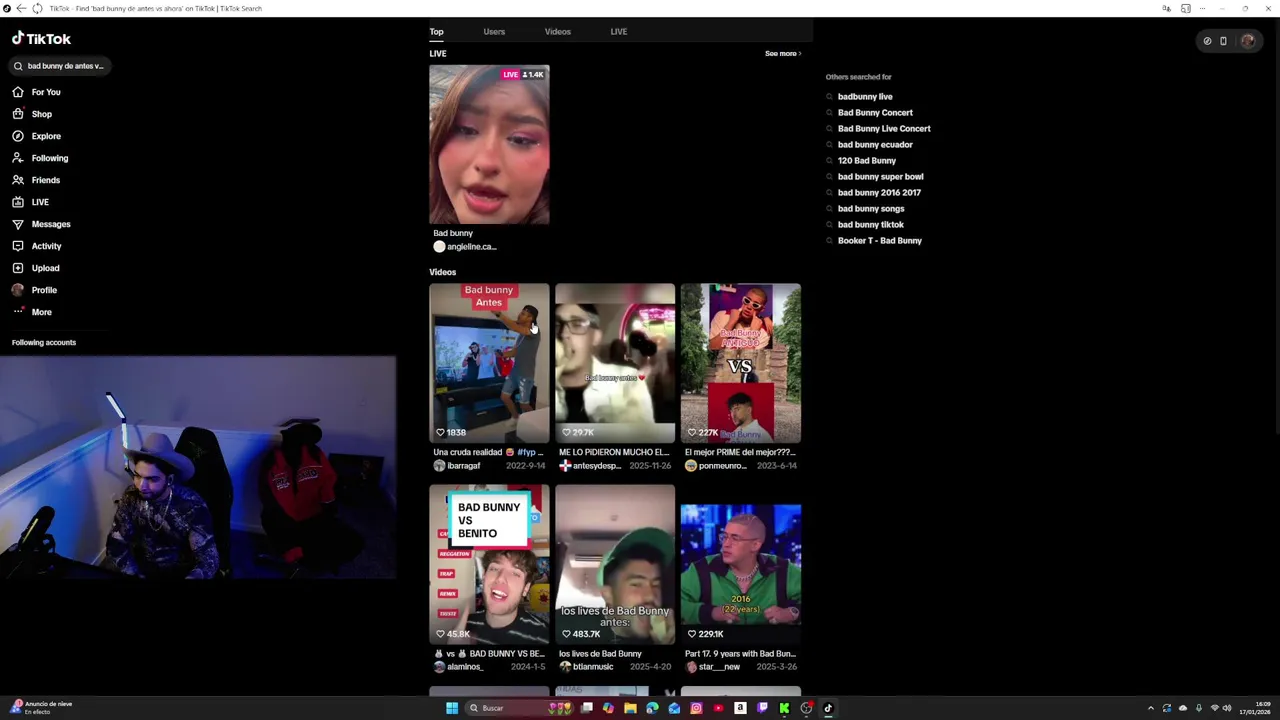This screenshot has height=720, width=1280.
Task: Open the Explore compass icon in sidebar
Action: 18,136
